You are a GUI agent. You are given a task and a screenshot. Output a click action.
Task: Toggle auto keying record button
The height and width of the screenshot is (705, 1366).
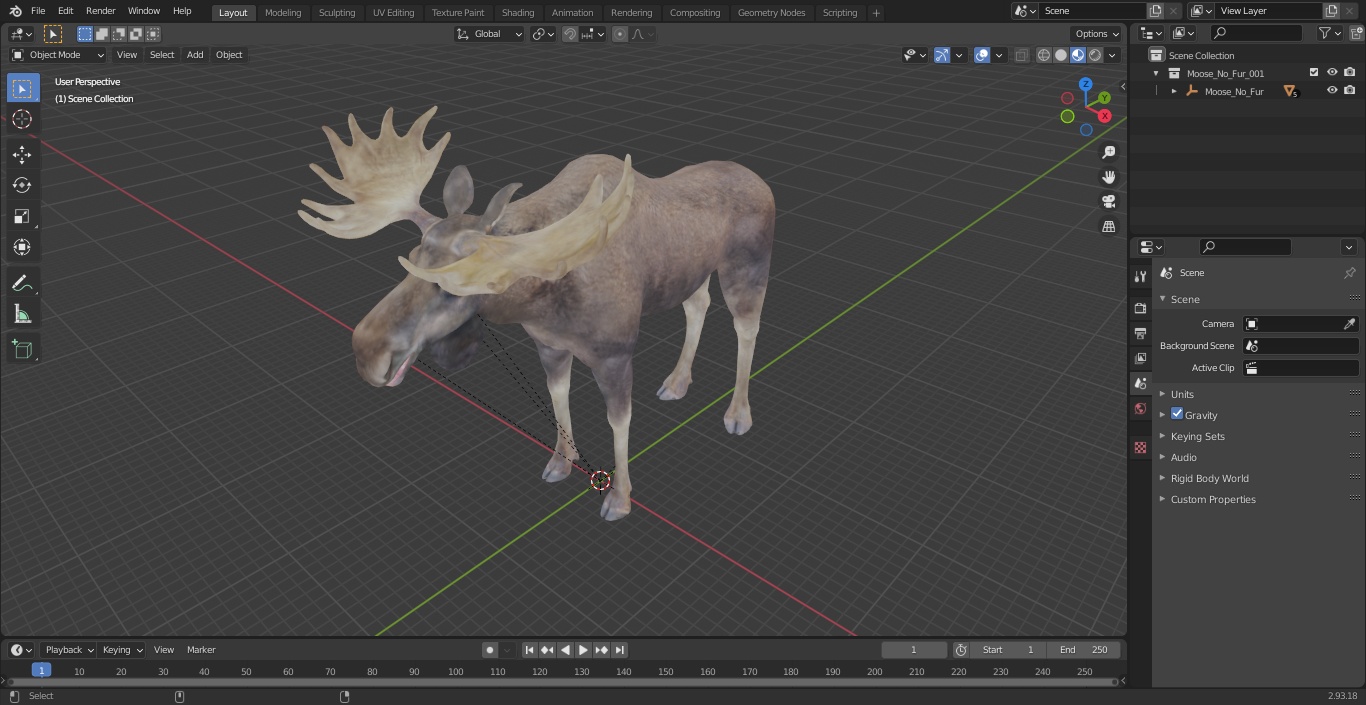(x=490, y=650)
